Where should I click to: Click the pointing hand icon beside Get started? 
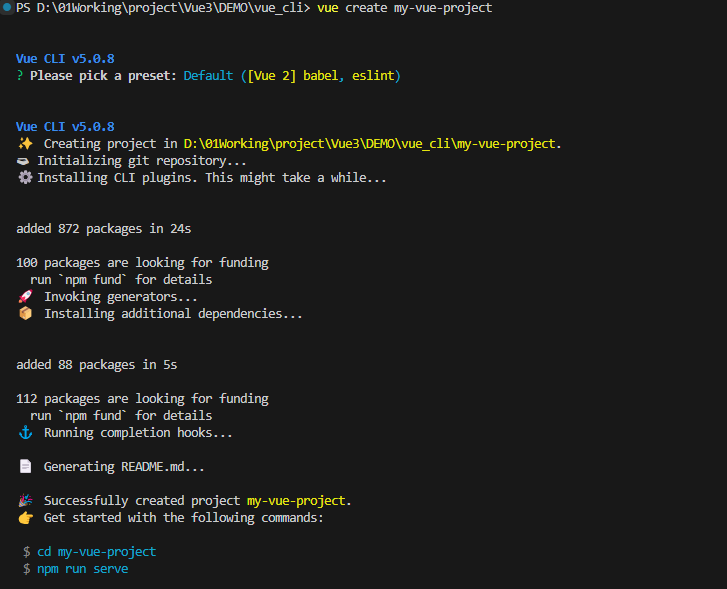tap(25, 518)
